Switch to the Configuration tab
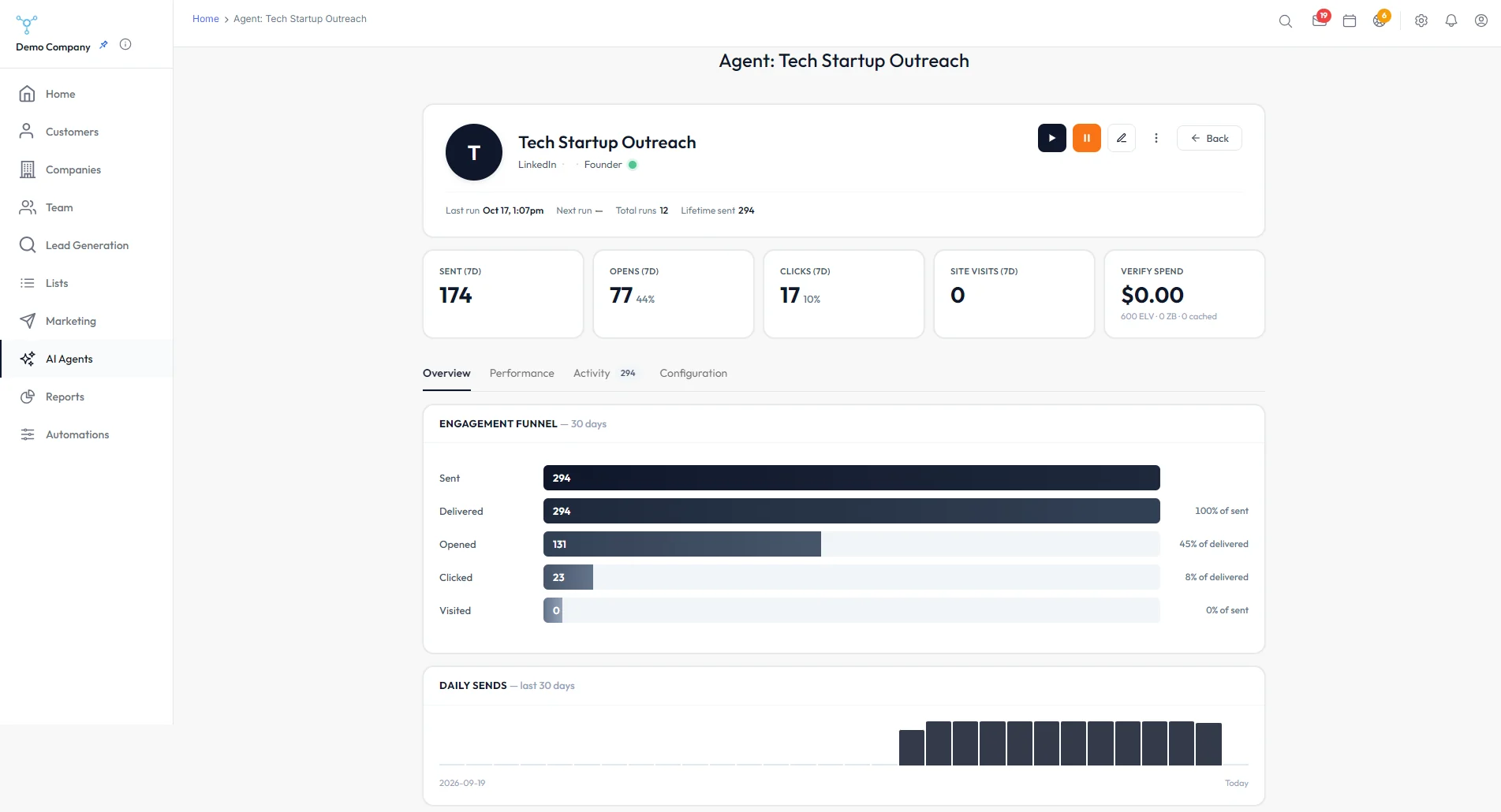1501x812 pixels. 693,374
